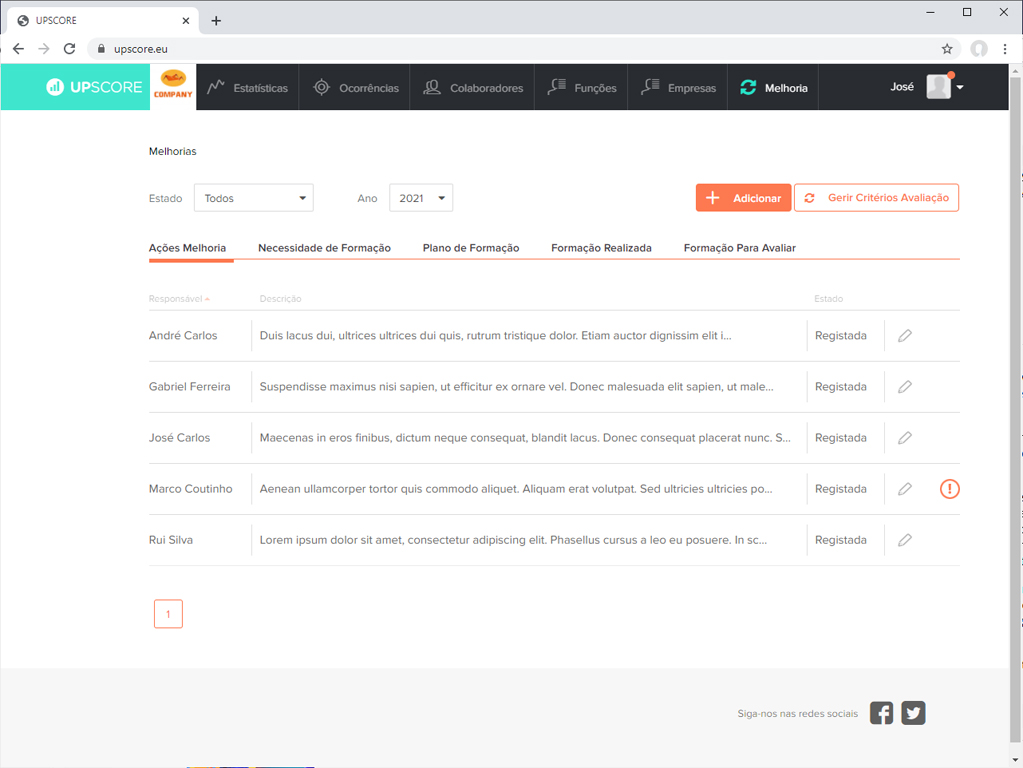Open Empresas in the navigation bar

tap(678, 87)
